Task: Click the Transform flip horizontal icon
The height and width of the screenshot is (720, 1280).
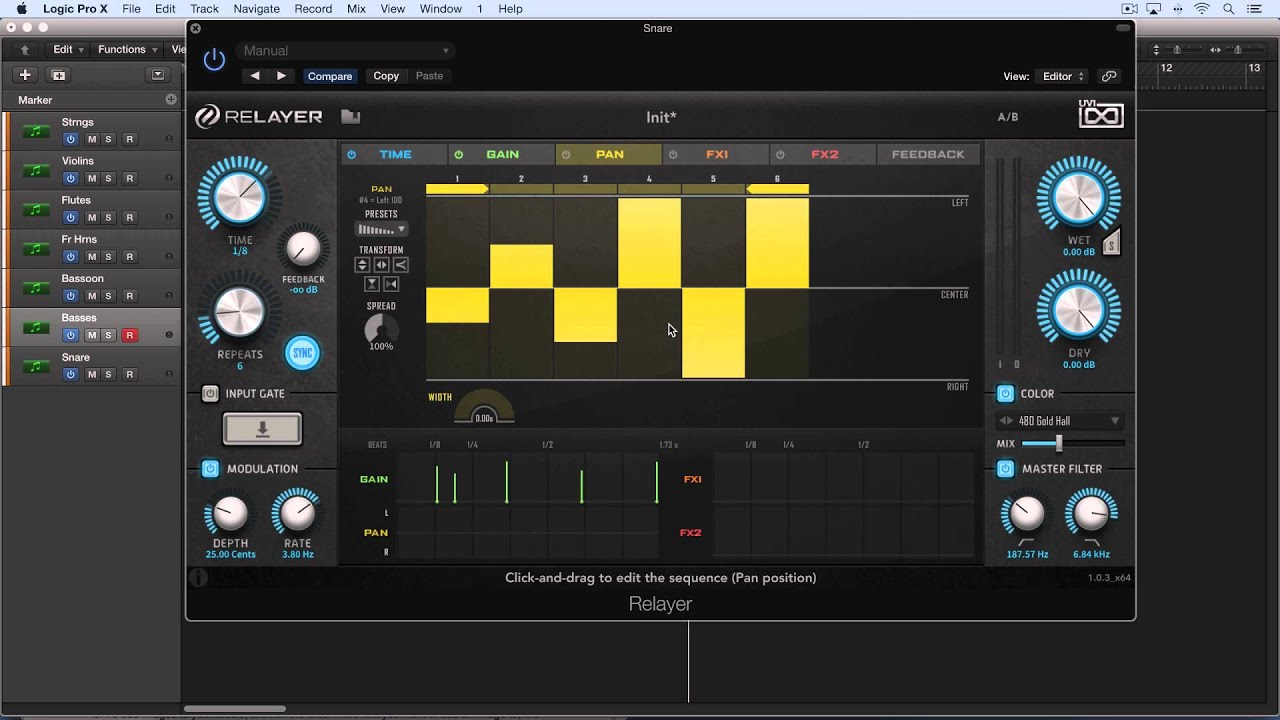Action: [x=381, y=265]
